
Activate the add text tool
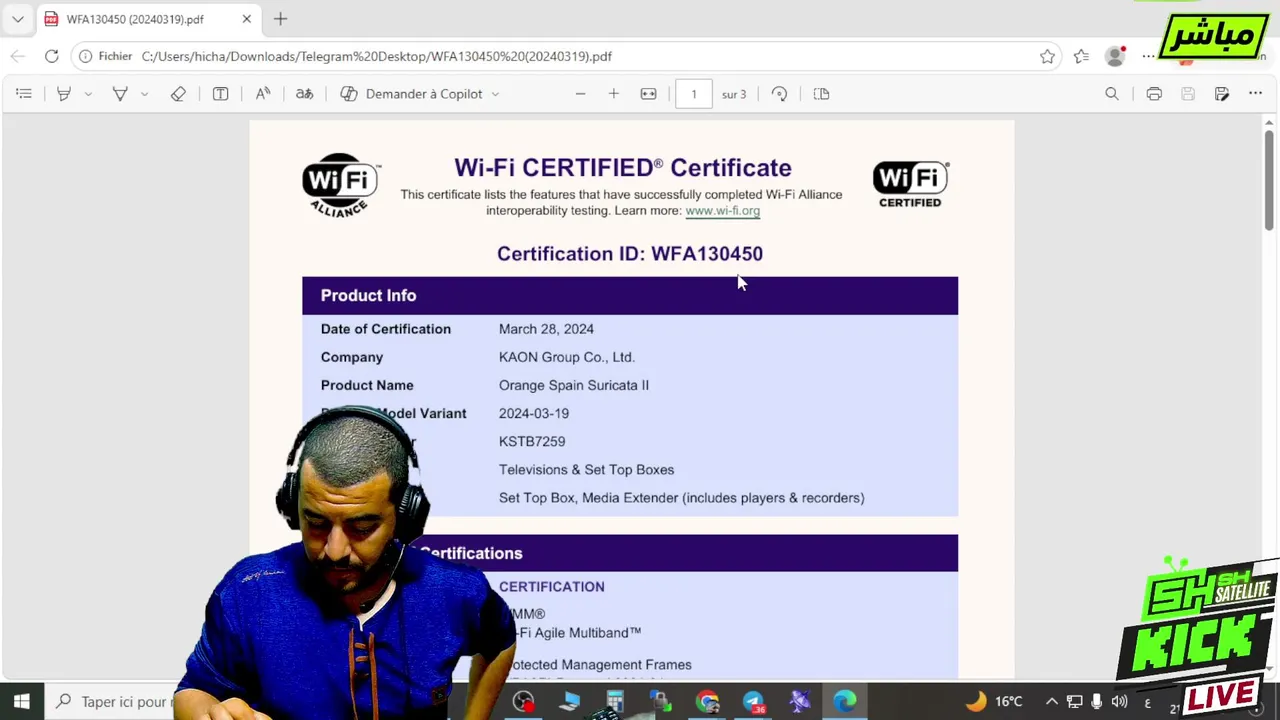click(x=220, y=94)
